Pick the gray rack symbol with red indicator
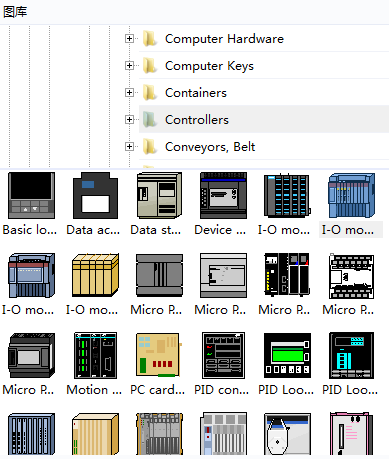The image size is (389, 459). click(x=223, y=434)
